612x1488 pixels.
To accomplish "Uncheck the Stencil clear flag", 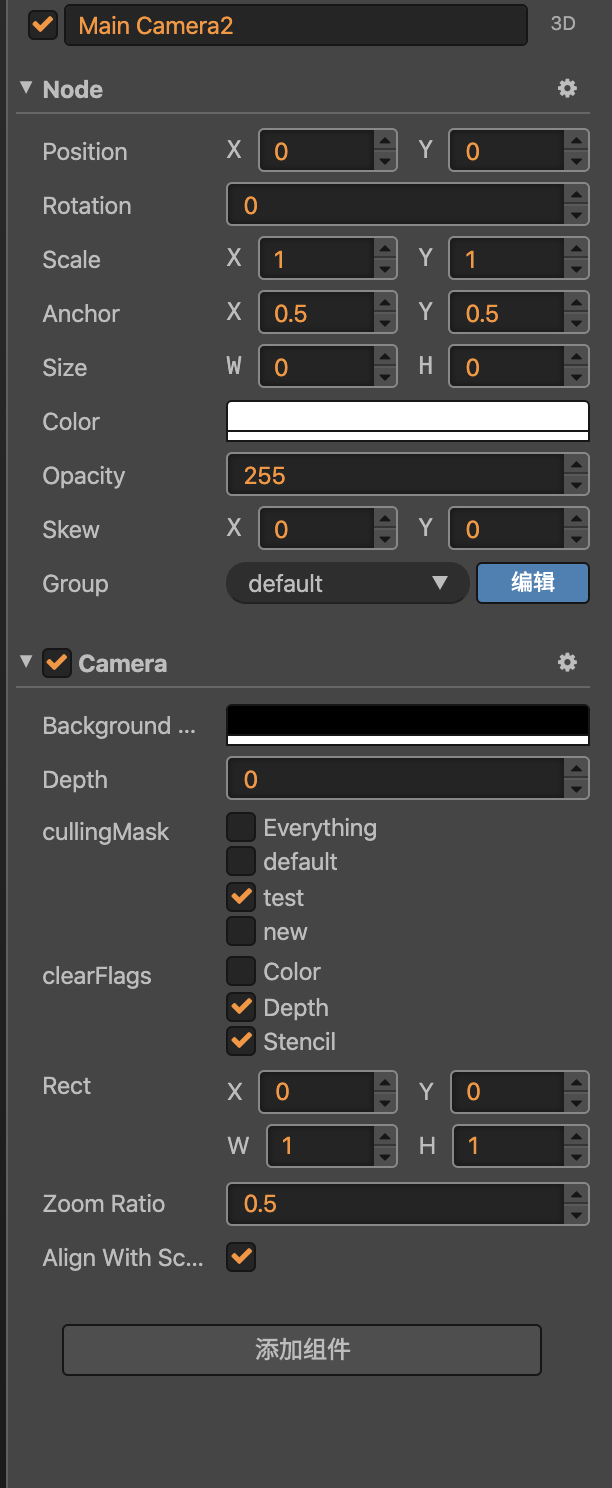I will [241, 1041].
